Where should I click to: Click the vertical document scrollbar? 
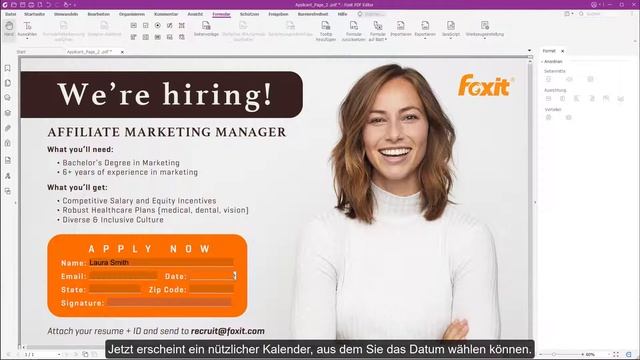[x=530, y=202]
